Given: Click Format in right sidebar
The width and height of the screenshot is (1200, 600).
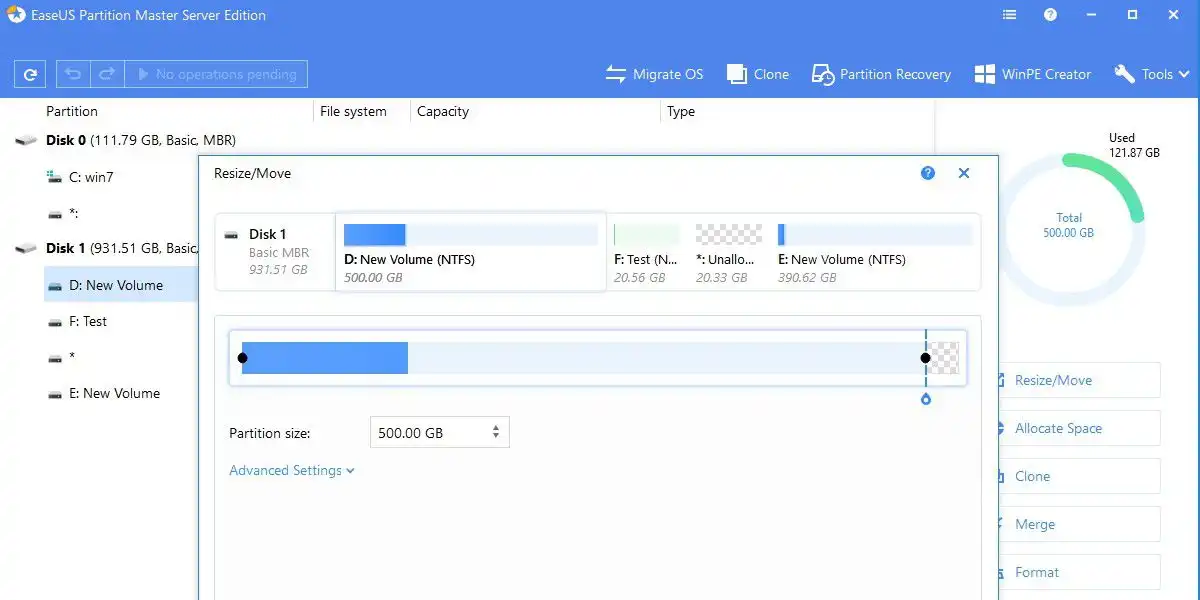Looking at the screenshot, I should 1037,572.
